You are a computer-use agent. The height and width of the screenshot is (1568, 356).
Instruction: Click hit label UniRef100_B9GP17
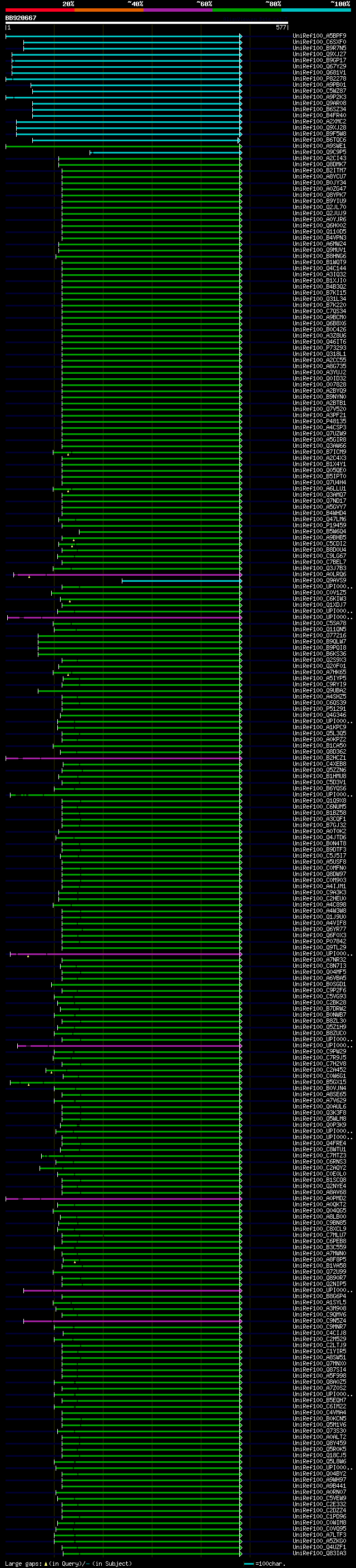pos(319,60)
